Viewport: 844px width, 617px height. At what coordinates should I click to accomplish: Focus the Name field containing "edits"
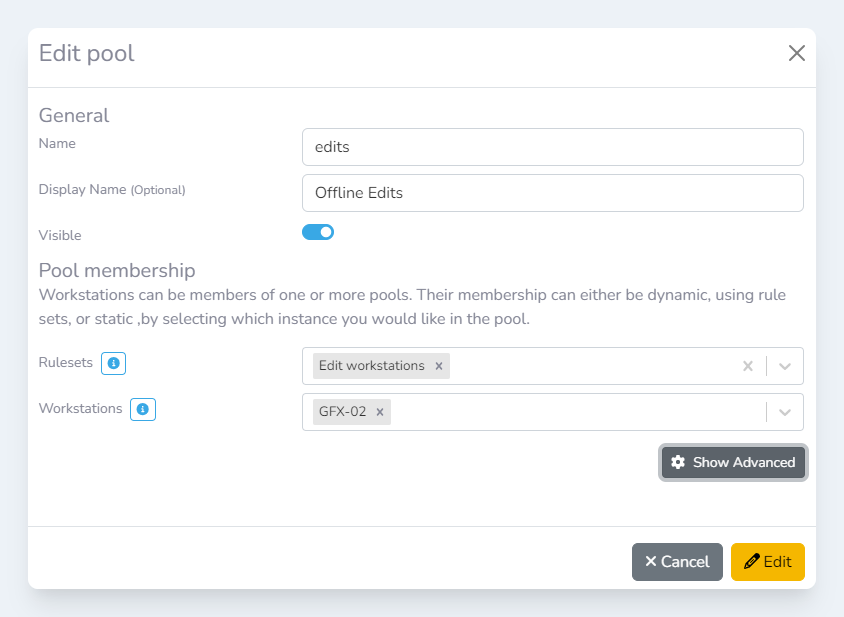552,147
